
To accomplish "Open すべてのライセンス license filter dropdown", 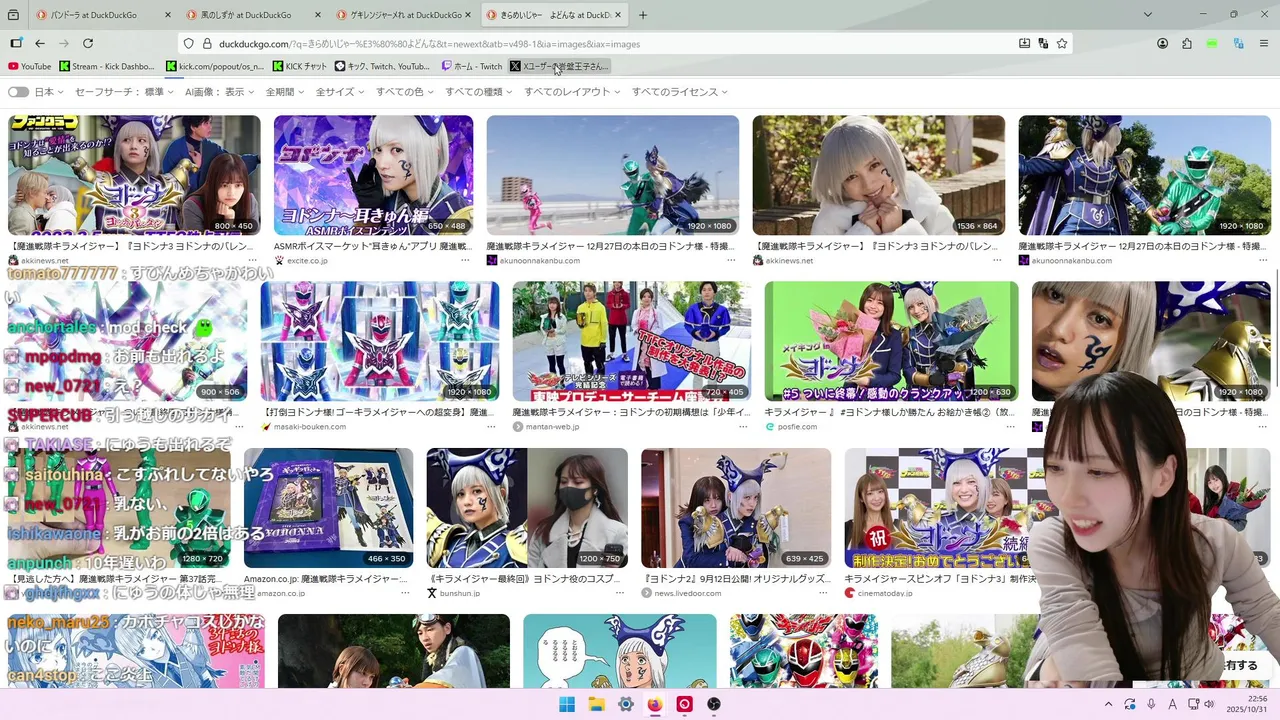I will 679,92.
